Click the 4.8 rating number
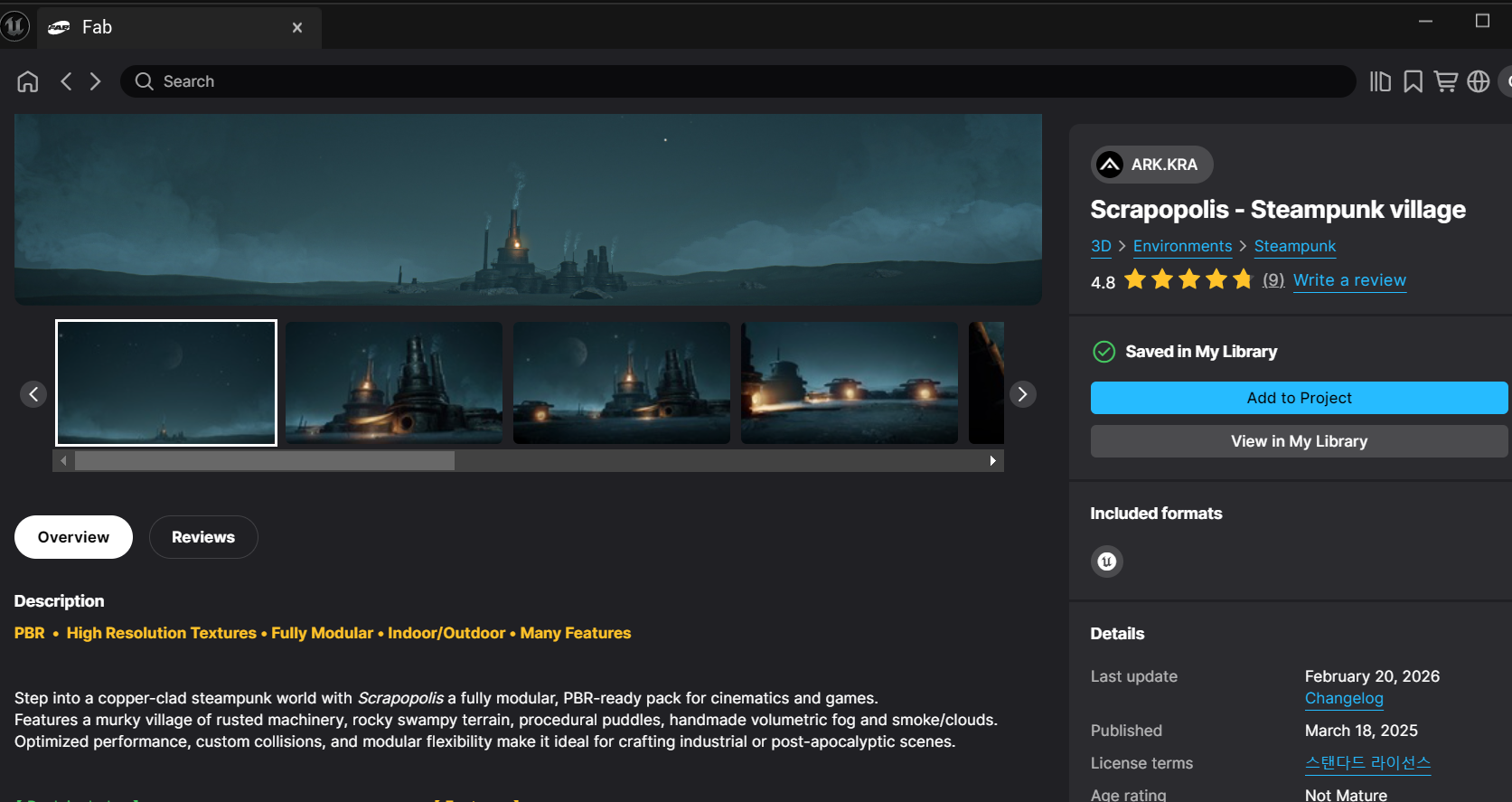 [1103, 282]
